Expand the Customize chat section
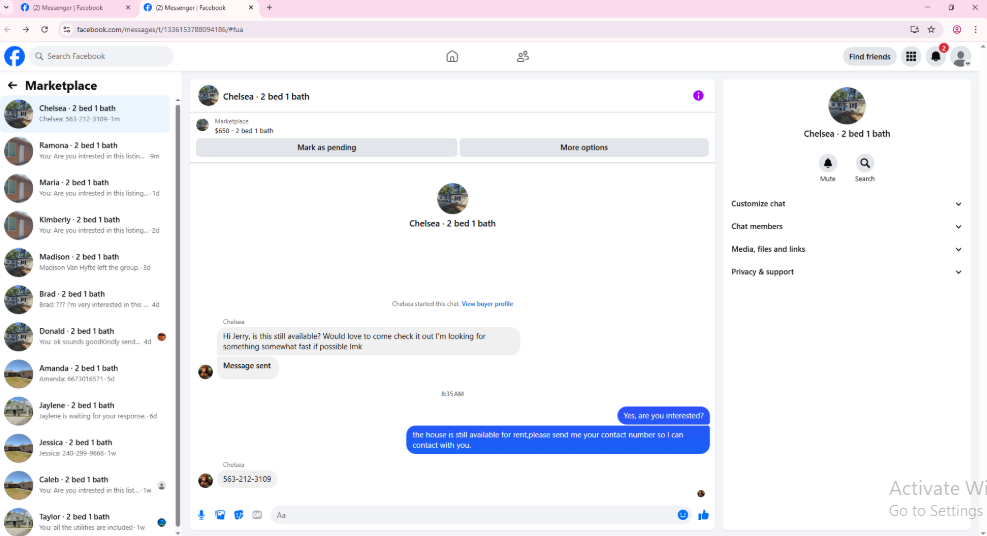This screenshot has width=987, height=536. pos(847,204)
